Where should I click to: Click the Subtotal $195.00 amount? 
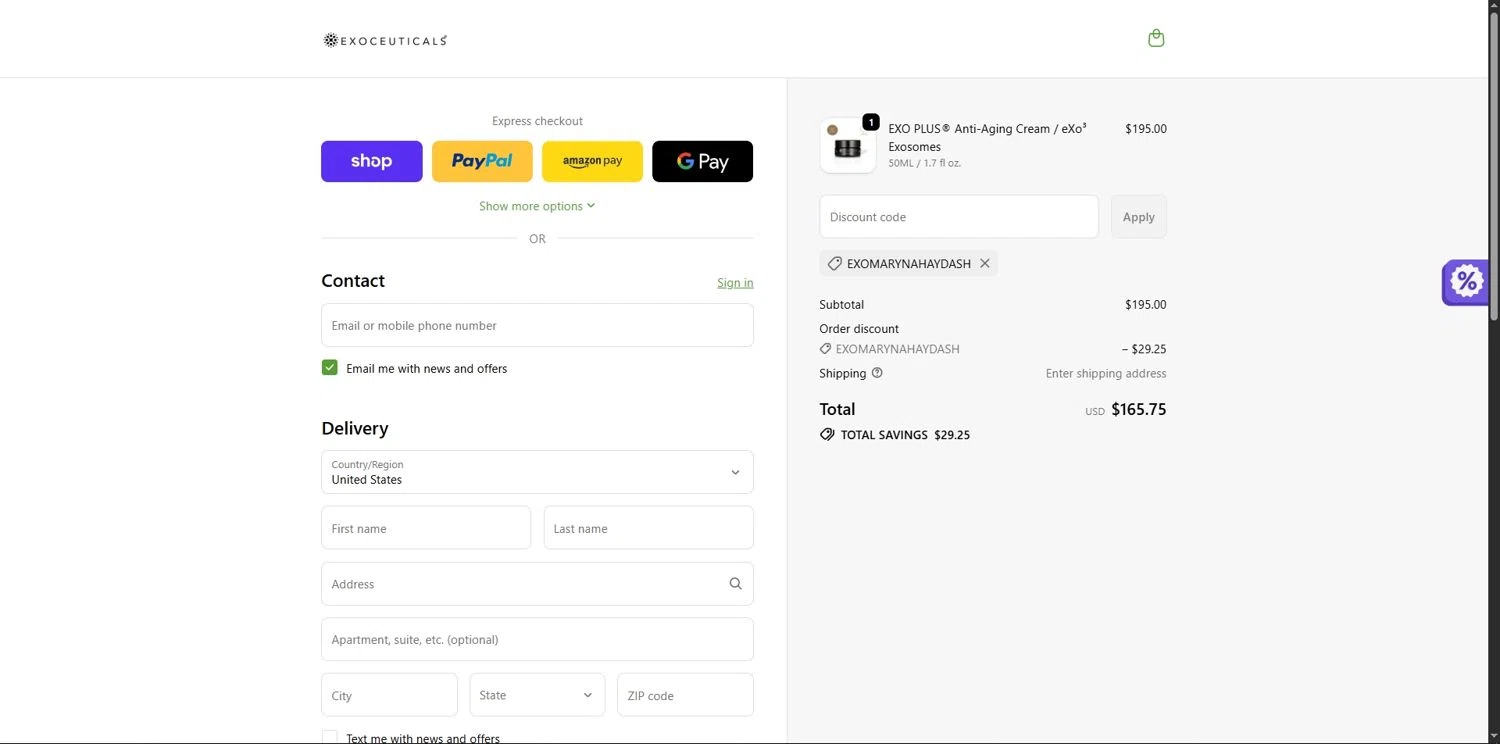point(1146,305)
